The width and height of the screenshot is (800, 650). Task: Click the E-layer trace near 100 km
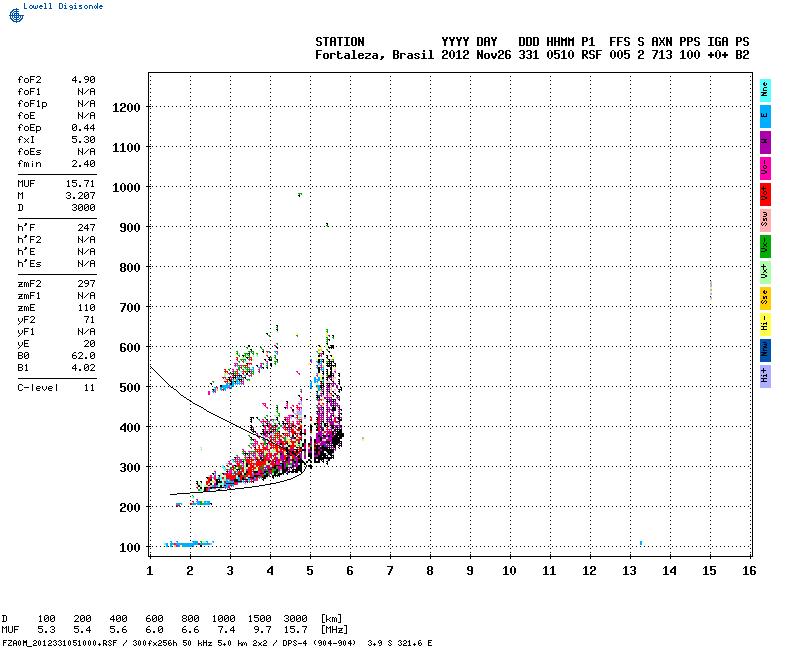coord(189,544)
